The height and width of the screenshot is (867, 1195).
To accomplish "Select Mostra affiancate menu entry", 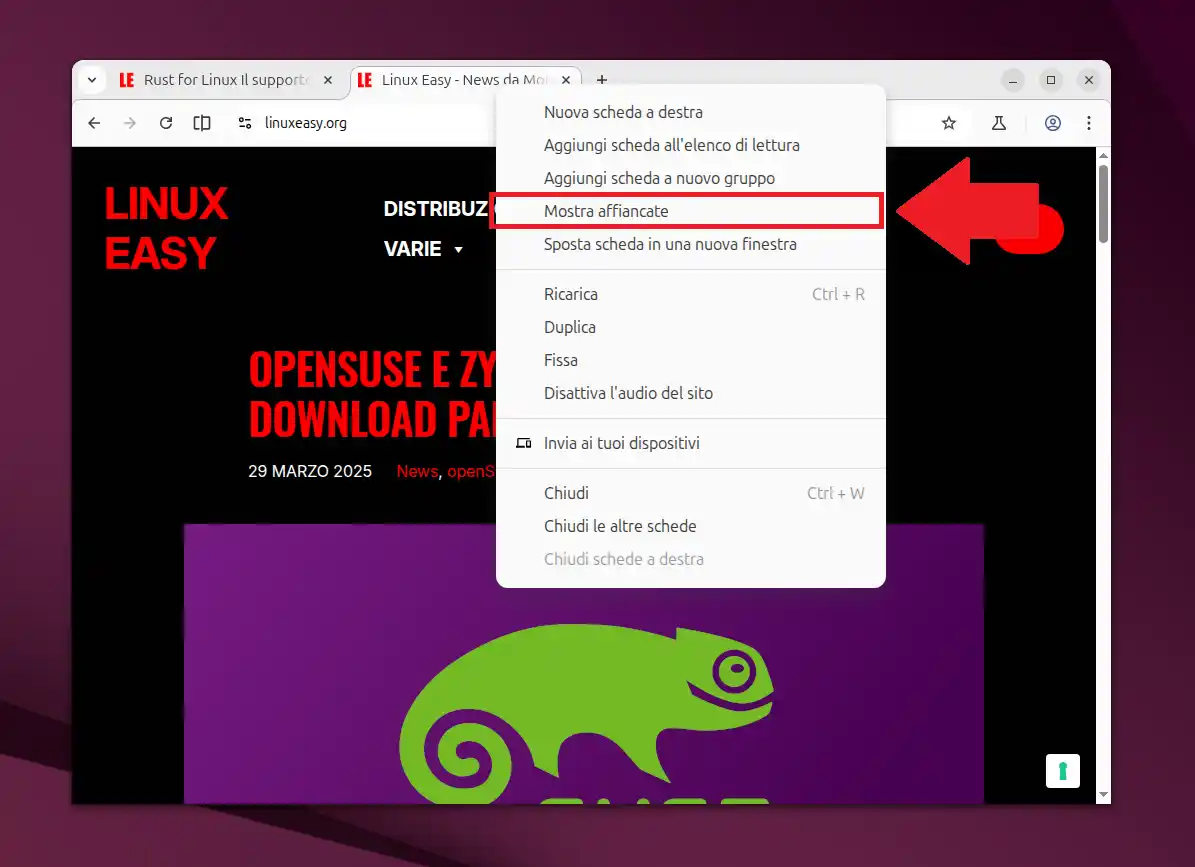I will click(x=690, y=211).
